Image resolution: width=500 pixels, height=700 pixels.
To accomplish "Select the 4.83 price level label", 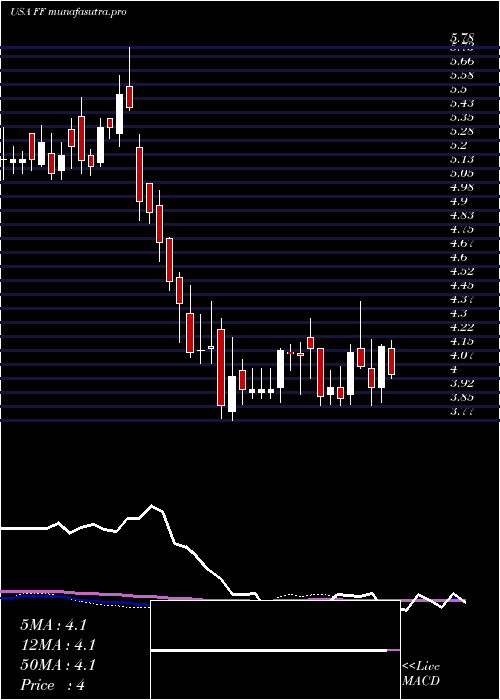I will 462,215.
